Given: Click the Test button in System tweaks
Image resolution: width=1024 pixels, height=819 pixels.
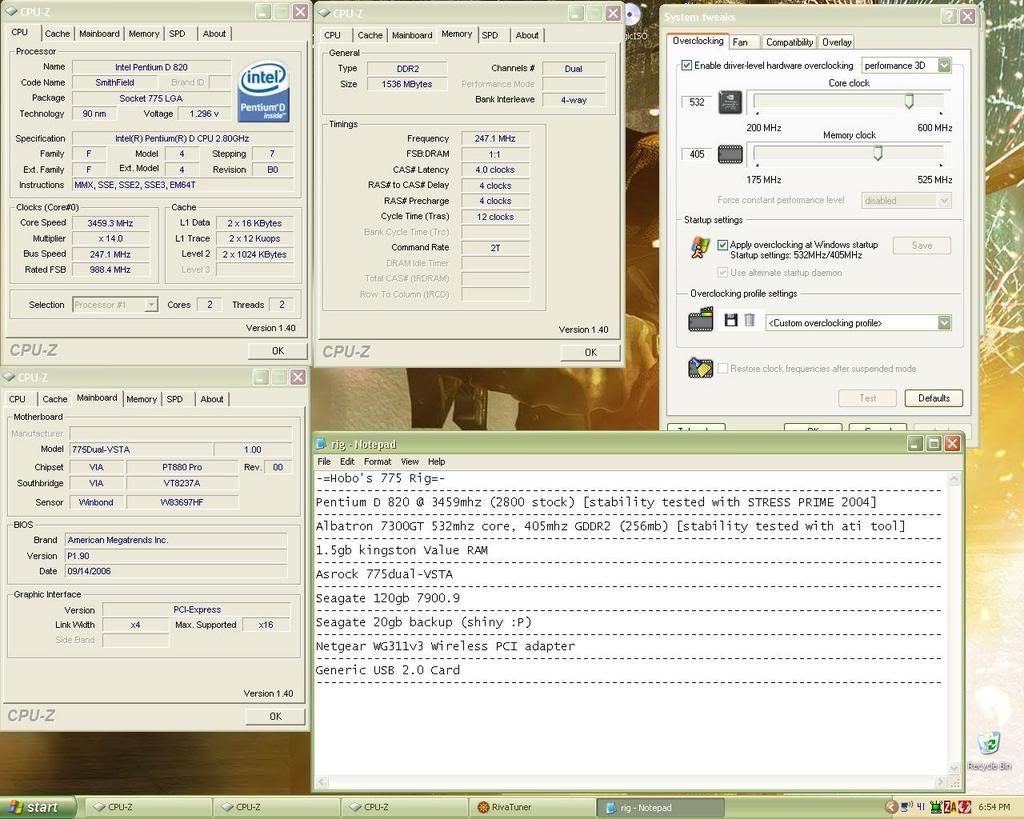Looking at the screenshot, I should point(867,398).
